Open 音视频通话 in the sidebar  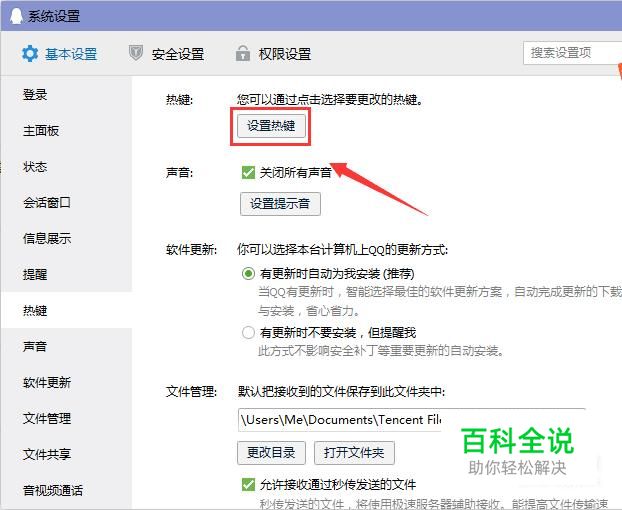53,490
